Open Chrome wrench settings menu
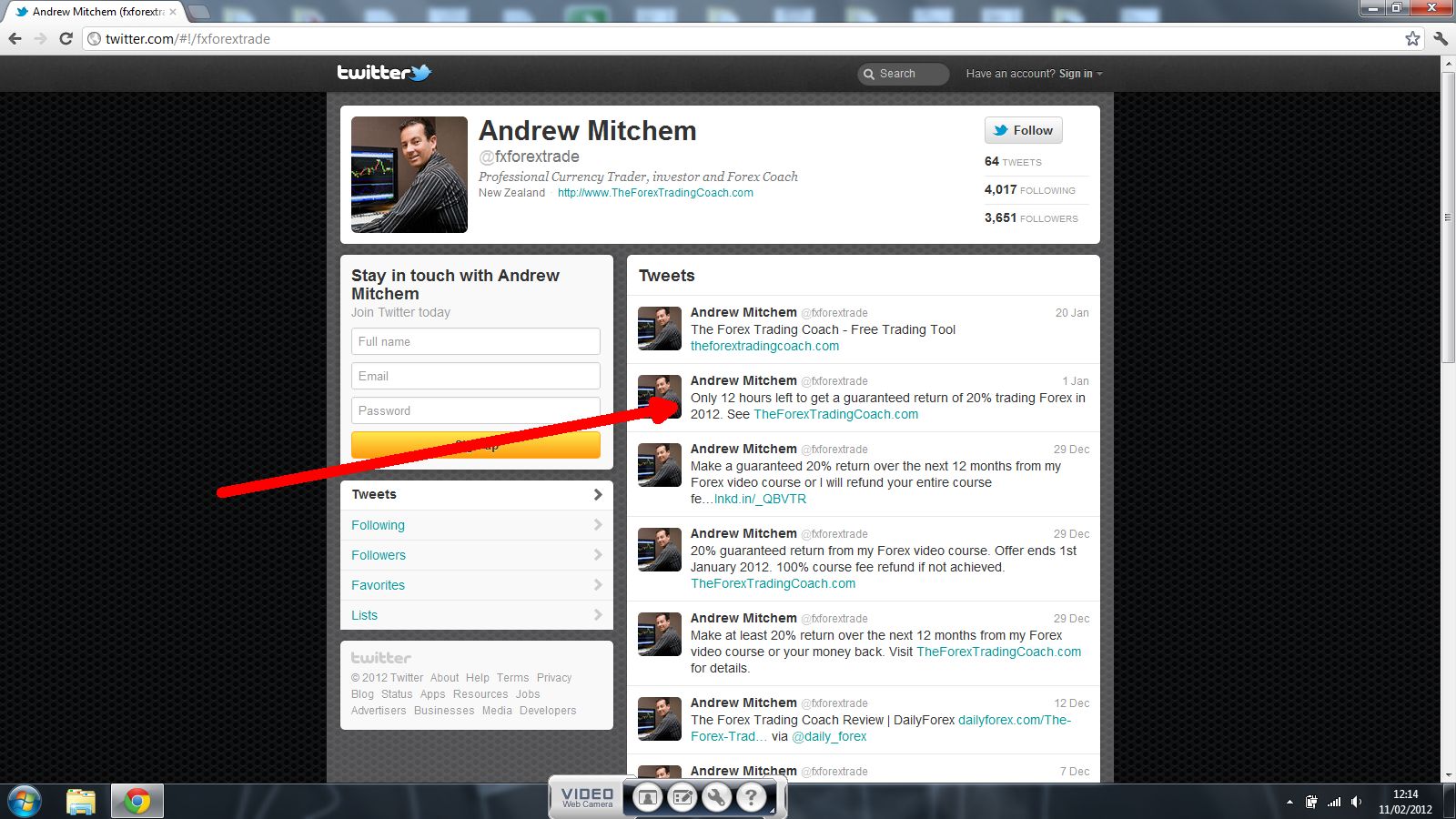The height and width of the screenshot is (819, 1456). pos(1441,38)
